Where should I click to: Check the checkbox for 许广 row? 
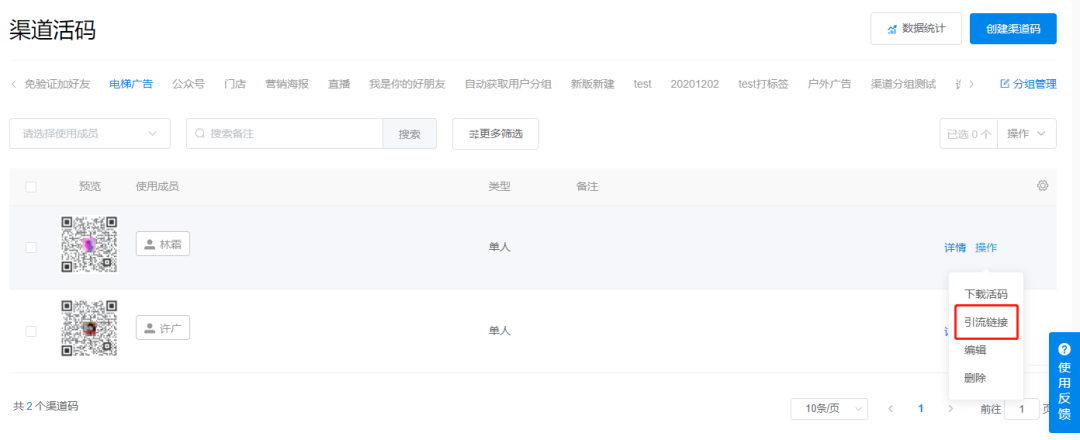(31, 331)
